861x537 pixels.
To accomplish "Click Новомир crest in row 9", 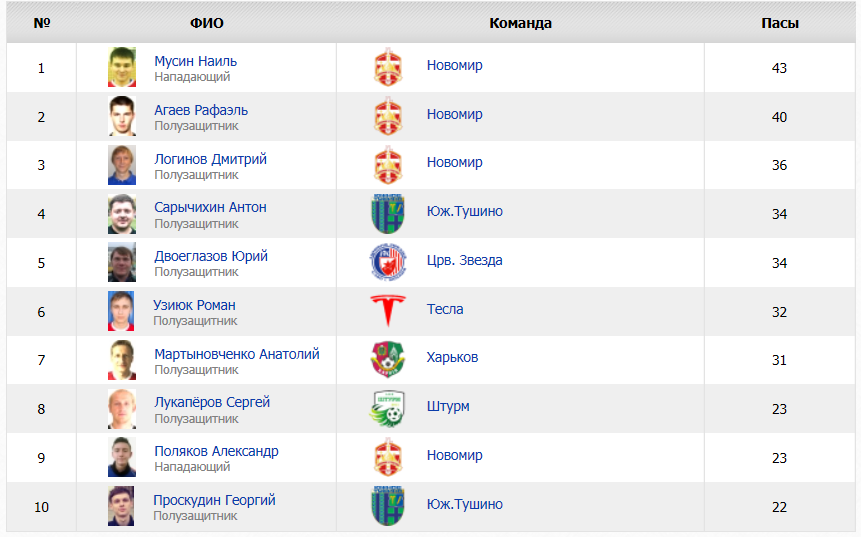I will [388, 457].
